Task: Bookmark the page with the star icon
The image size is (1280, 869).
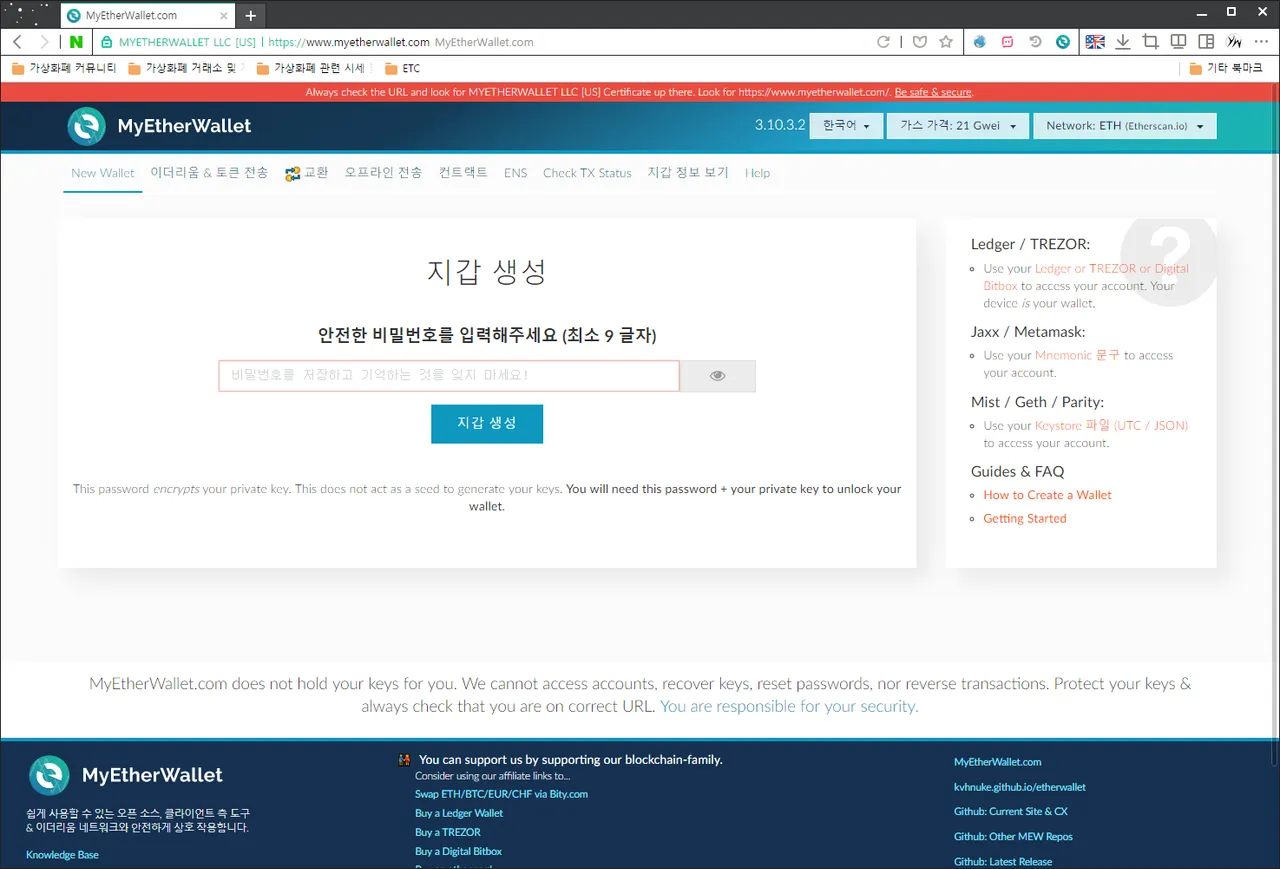Action: [x=946, y=42]
